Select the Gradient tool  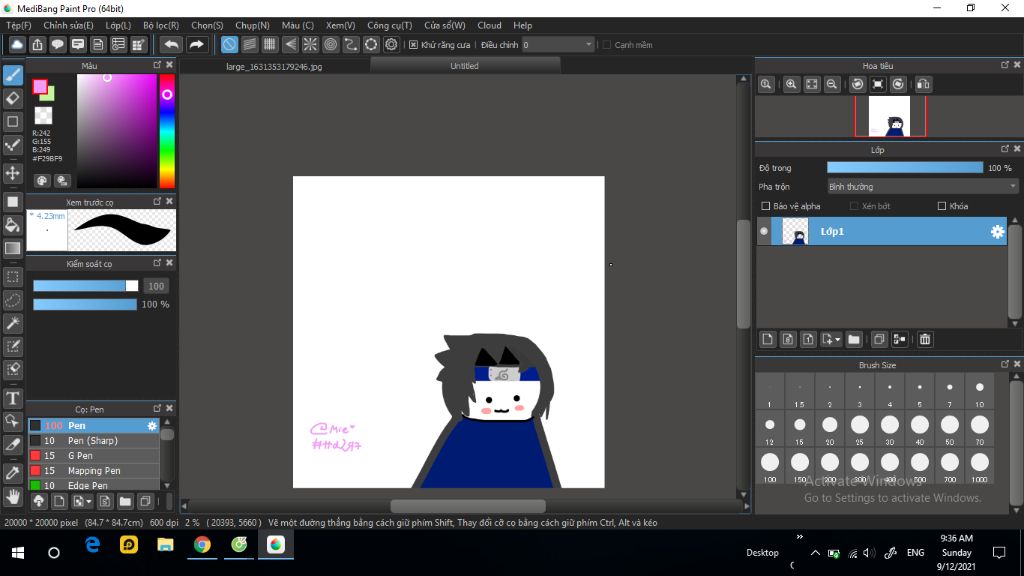tap(13, 248)
